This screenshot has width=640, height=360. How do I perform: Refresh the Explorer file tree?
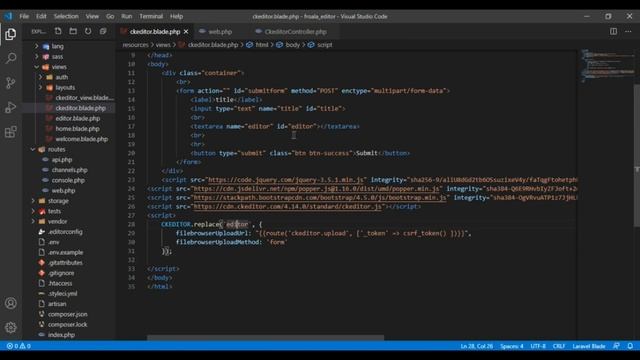click(x=88, y=31)
